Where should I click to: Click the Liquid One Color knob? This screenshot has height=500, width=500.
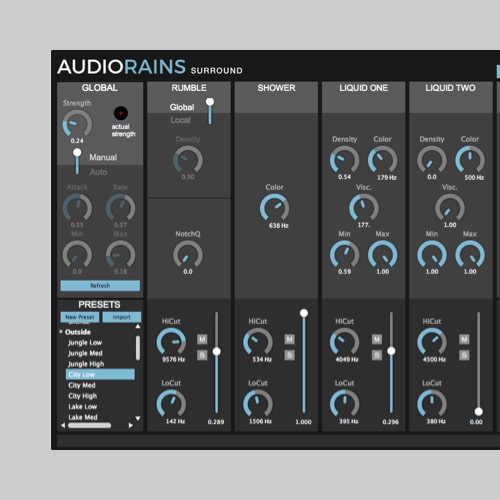(x=382, y=160)
